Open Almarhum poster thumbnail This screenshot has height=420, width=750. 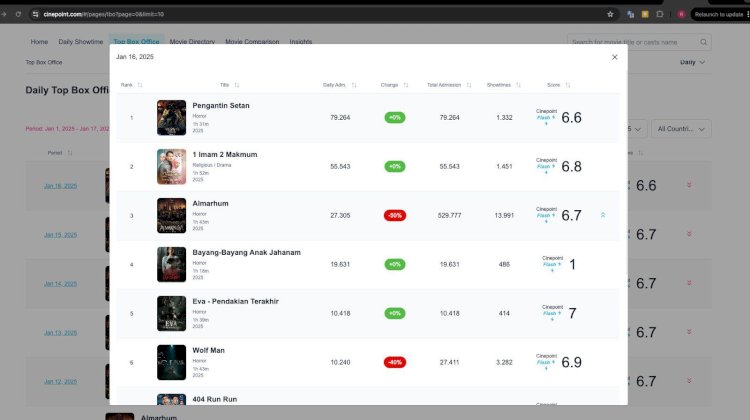click(171, 216)
